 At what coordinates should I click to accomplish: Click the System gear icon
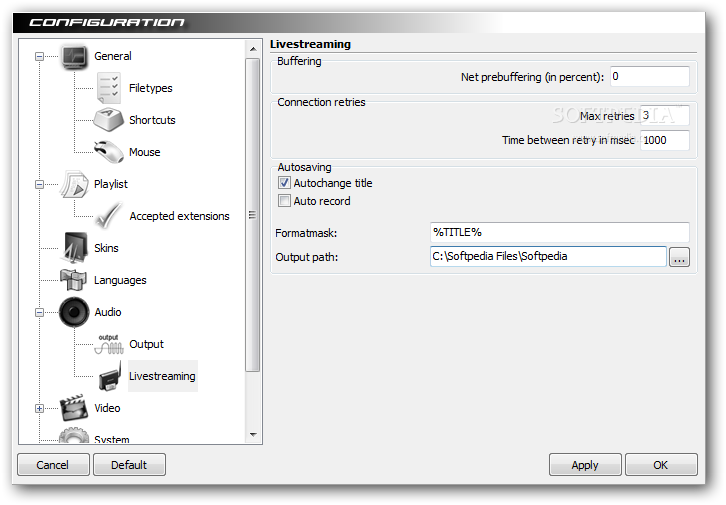74,436
